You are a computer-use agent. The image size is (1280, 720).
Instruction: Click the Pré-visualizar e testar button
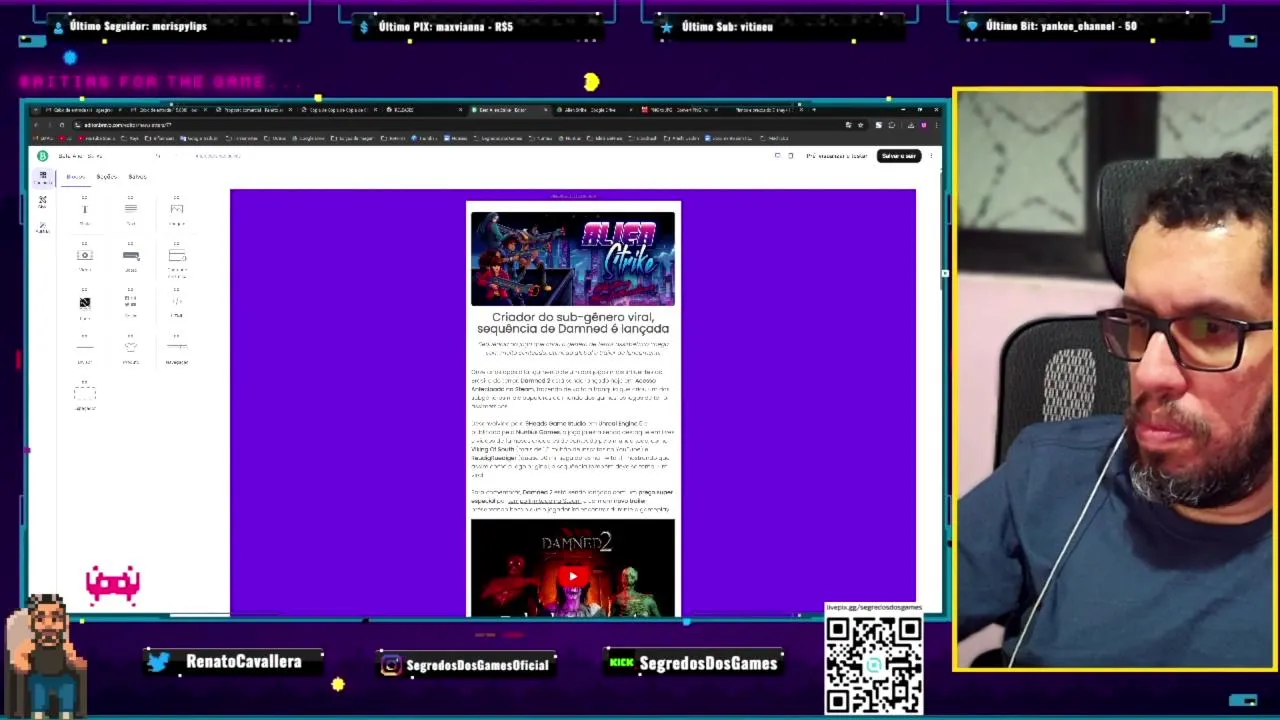[837, 156]
